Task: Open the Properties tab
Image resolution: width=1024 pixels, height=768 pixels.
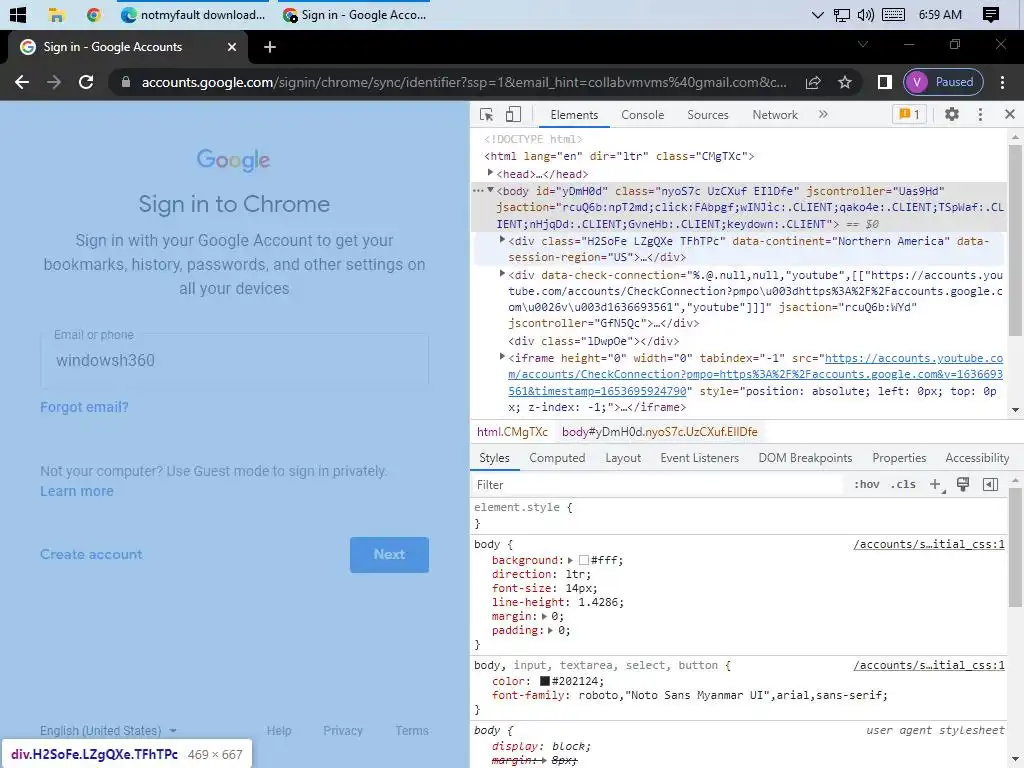Action: click(x=899, y=458)
